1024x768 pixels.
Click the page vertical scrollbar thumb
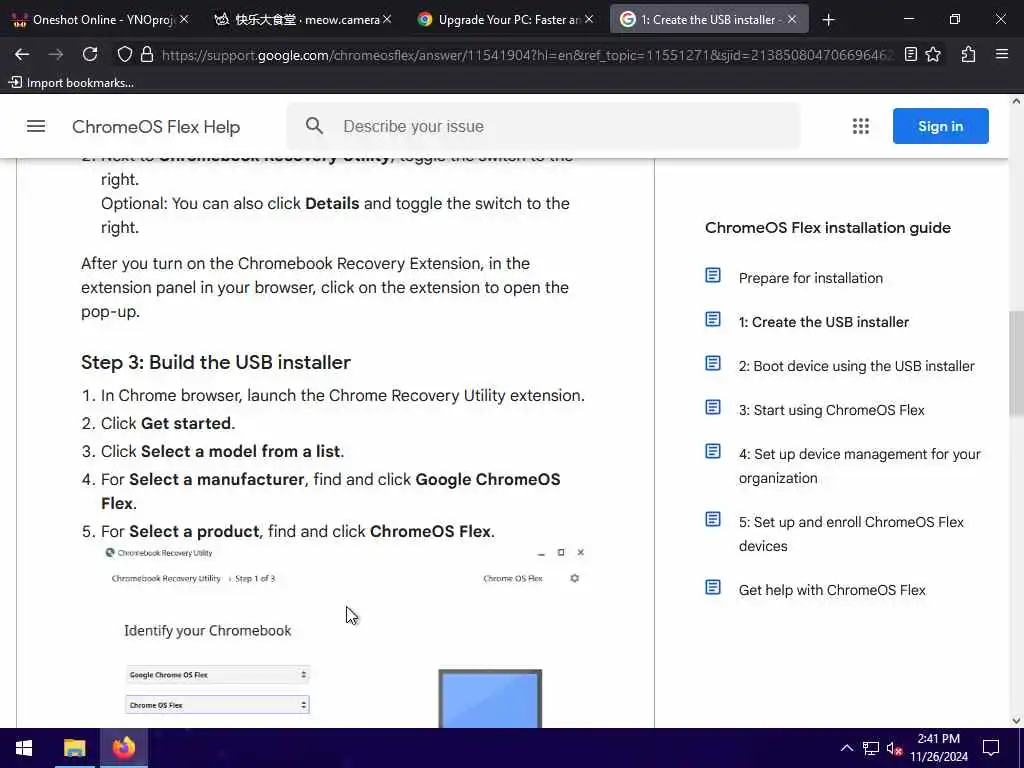[x=1016, y=363]
